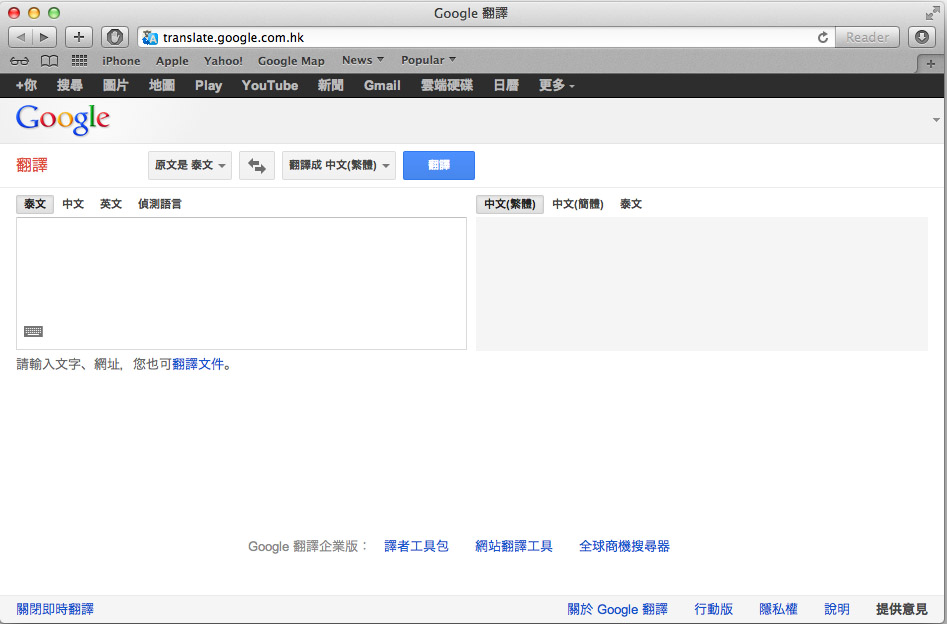
Task: Open 地圖 in the Google bar
Action: tap(162, 85)
